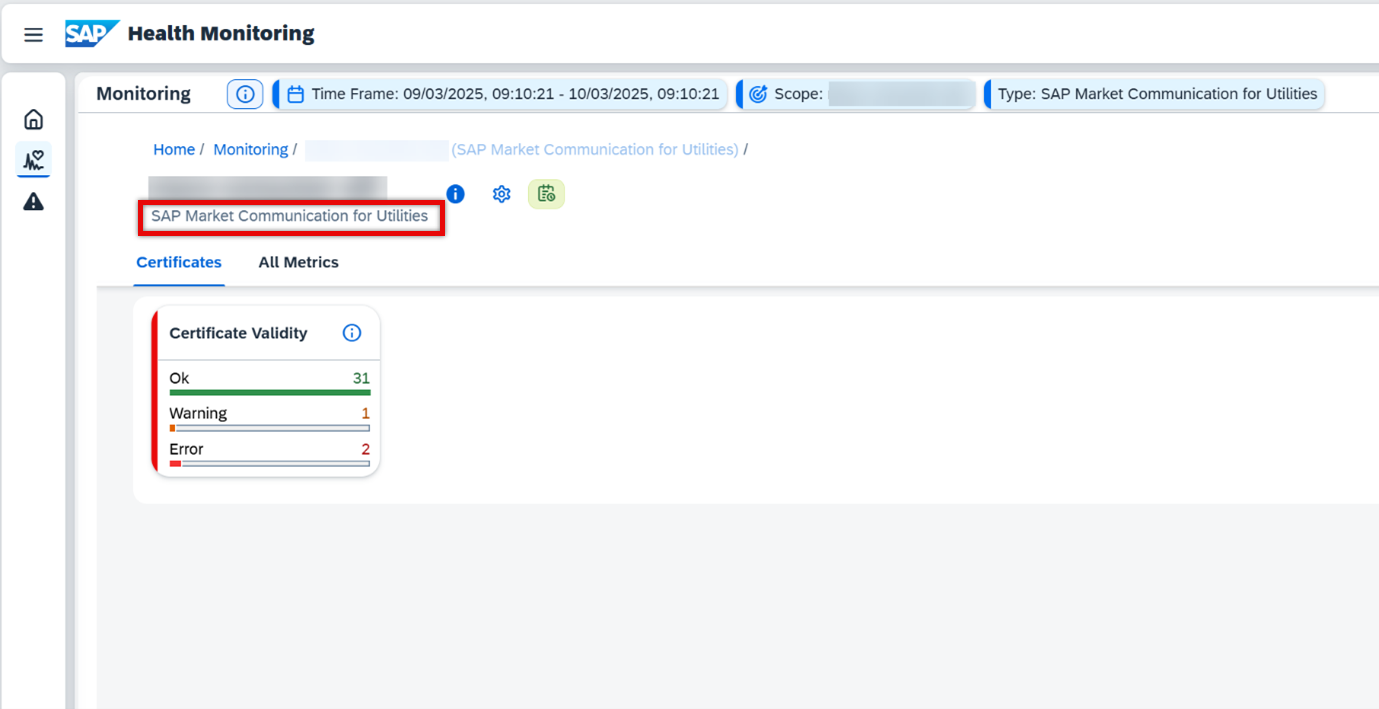This screenshot has height=709, width=1379.
Task: Open the Time Frame selector
Action: 503,94
